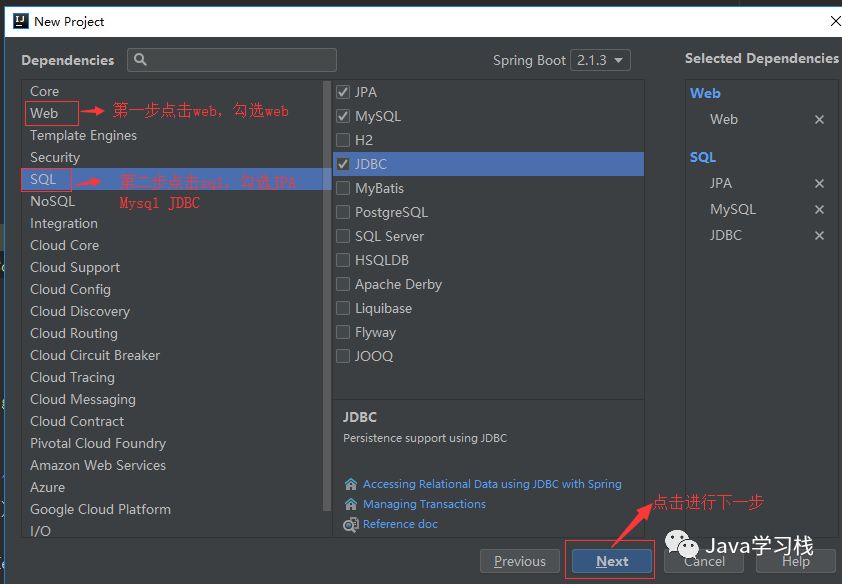Select the Cloud Routing category

[74, 333]
